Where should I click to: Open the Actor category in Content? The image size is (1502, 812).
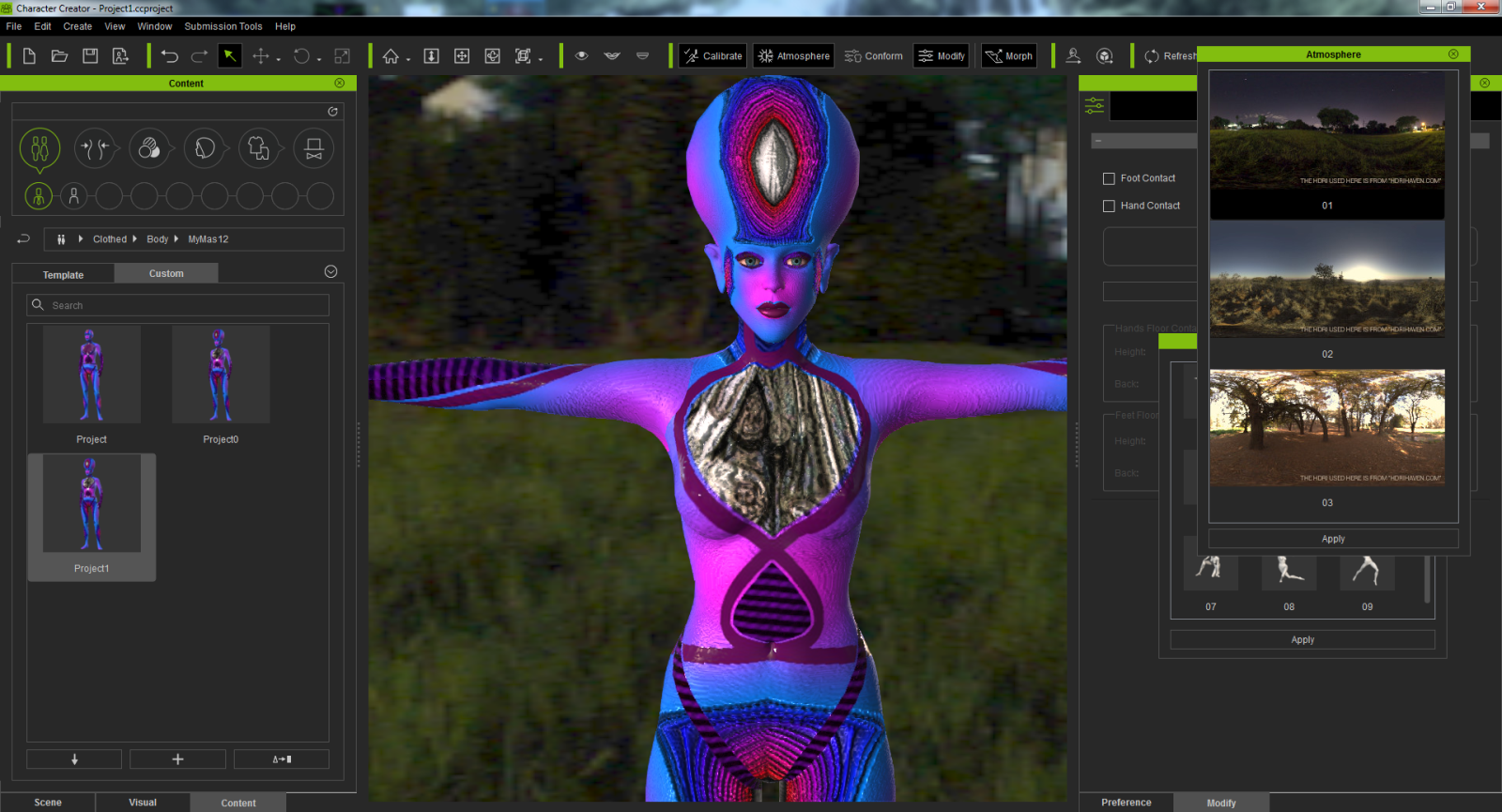(x=39, y=148)
